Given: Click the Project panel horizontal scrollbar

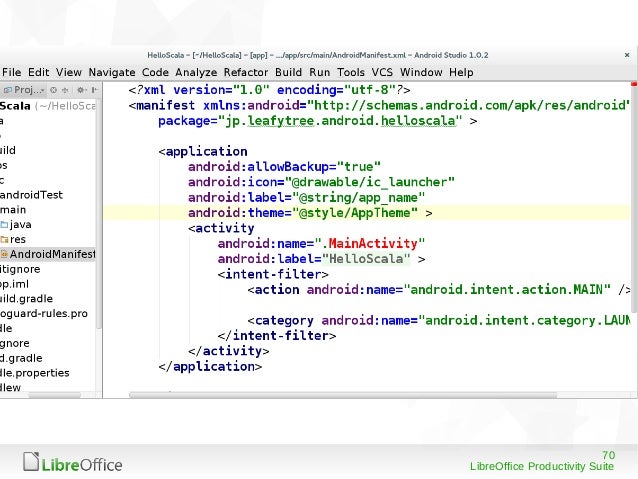Looking at the screenshot, I should (54, 395).
